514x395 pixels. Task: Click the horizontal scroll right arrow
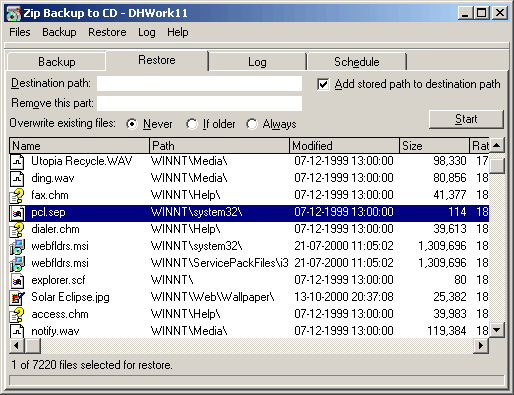(x=481, y=345)
